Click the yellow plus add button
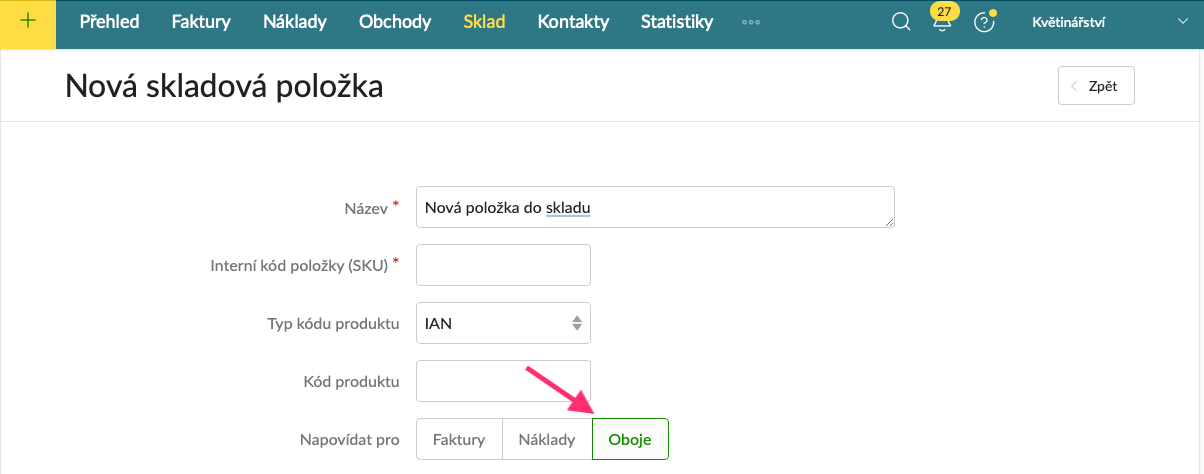 click(27, 21)
